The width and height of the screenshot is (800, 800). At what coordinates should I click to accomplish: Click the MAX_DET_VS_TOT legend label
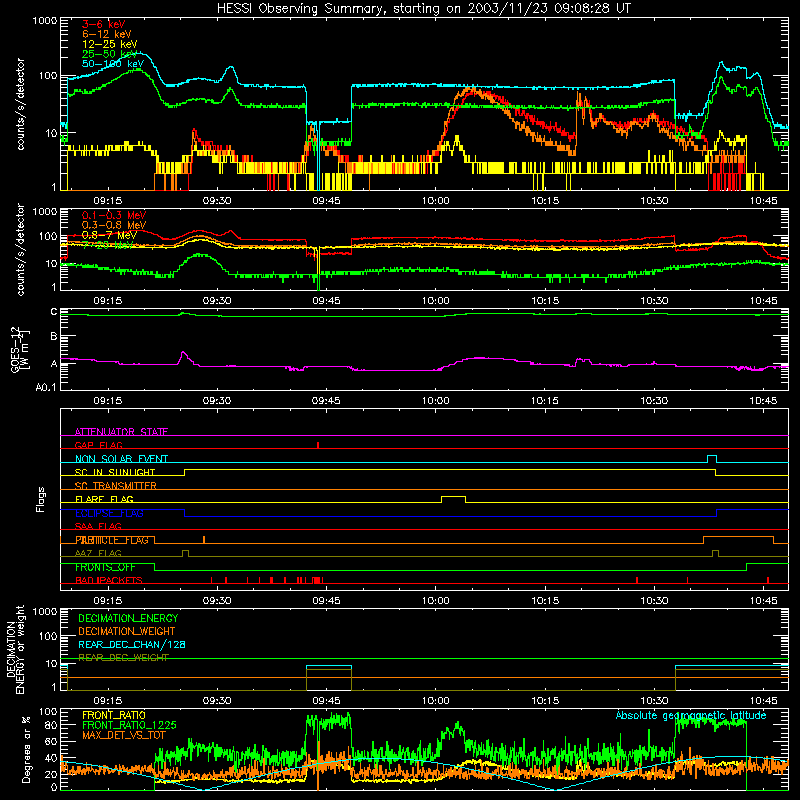tap(123, 735)
